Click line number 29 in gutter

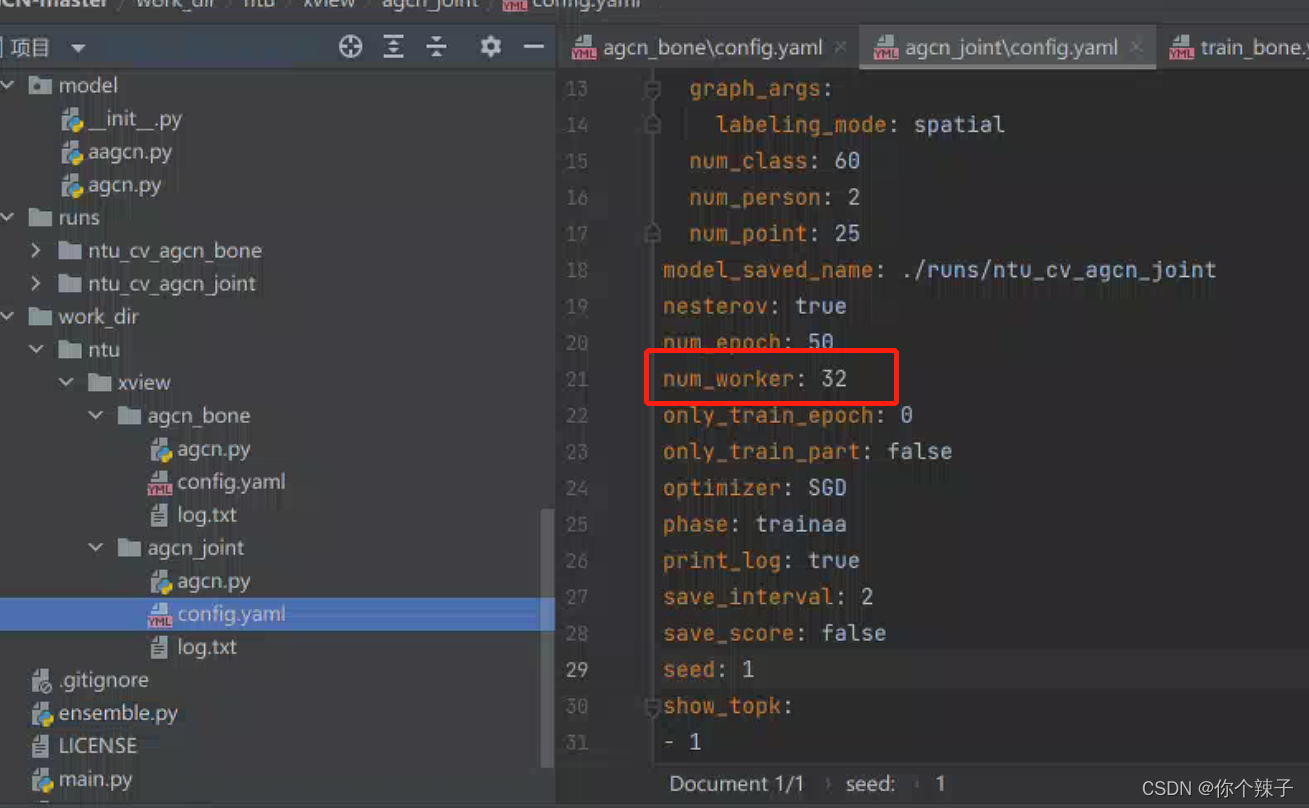[x=577, y=669]
